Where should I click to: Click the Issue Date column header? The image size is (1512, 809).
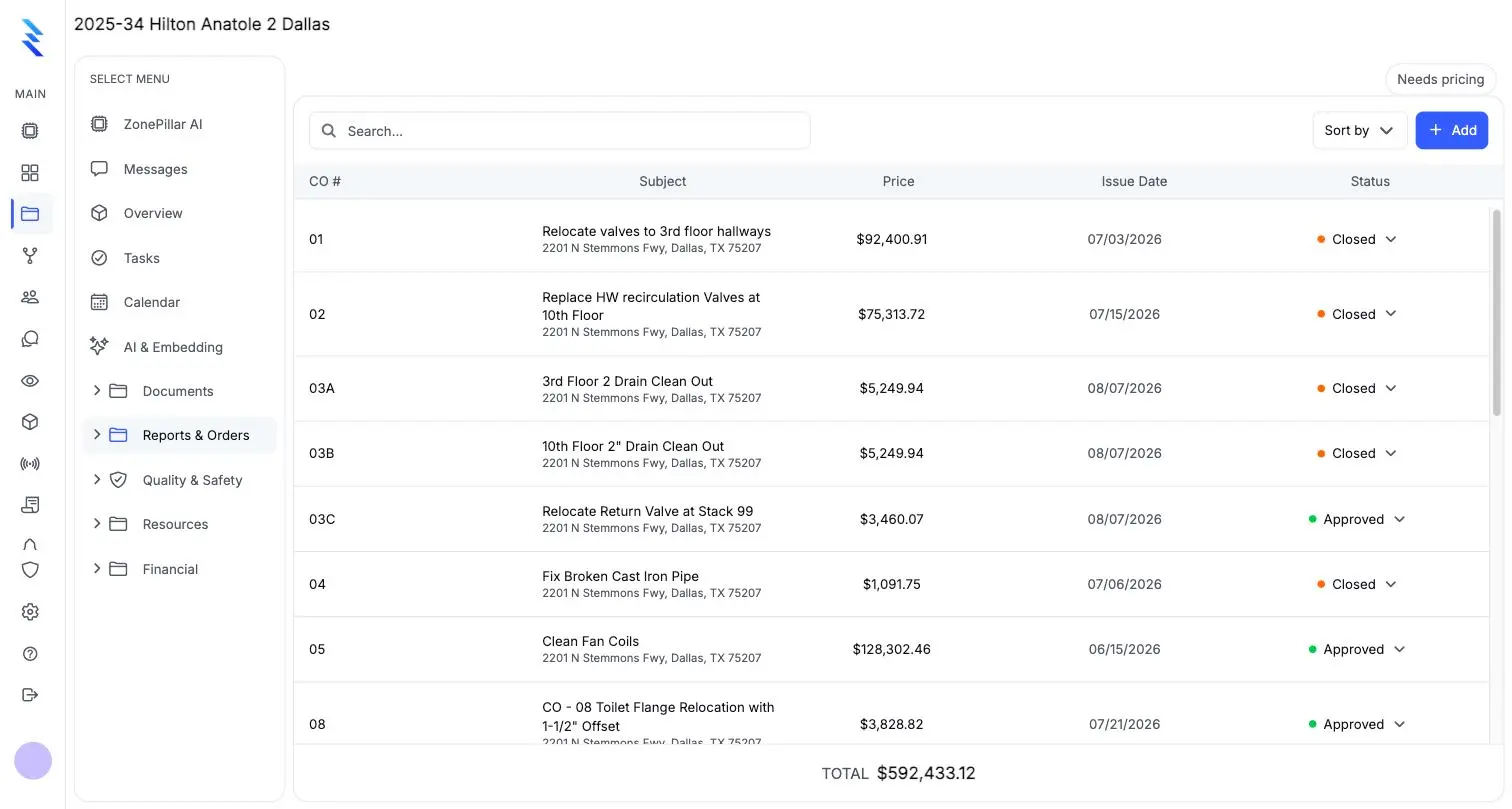1134,181
